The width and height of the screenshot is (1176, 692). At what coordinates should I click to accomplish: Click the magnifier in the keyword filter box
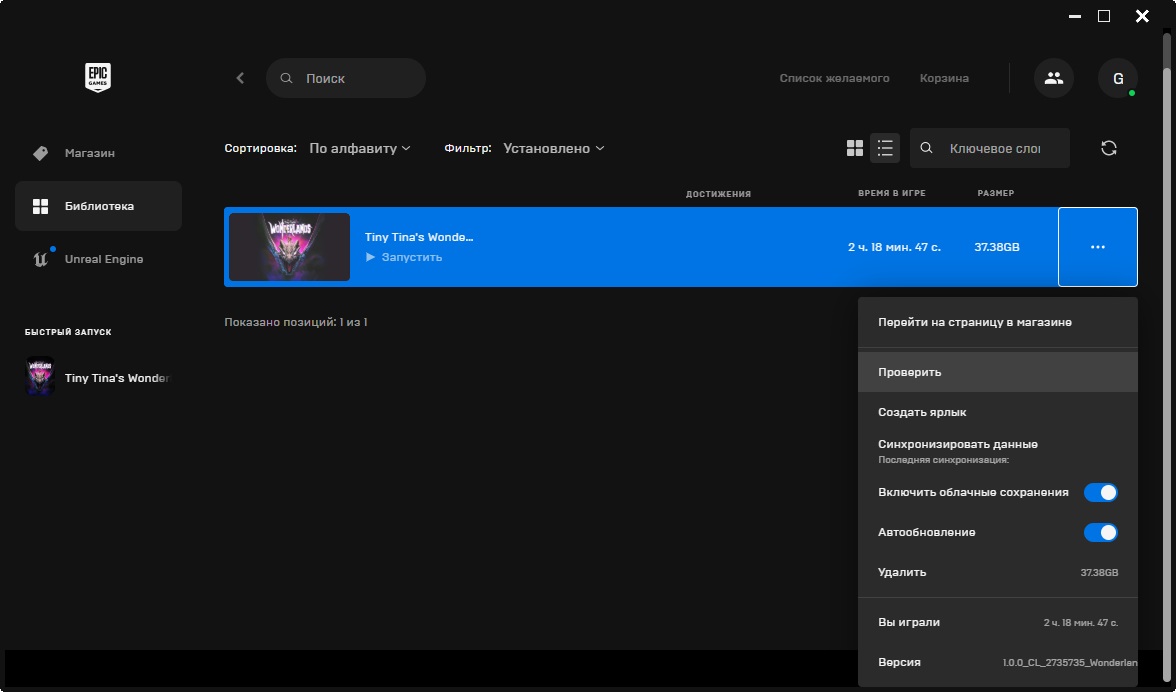(926, 148)
